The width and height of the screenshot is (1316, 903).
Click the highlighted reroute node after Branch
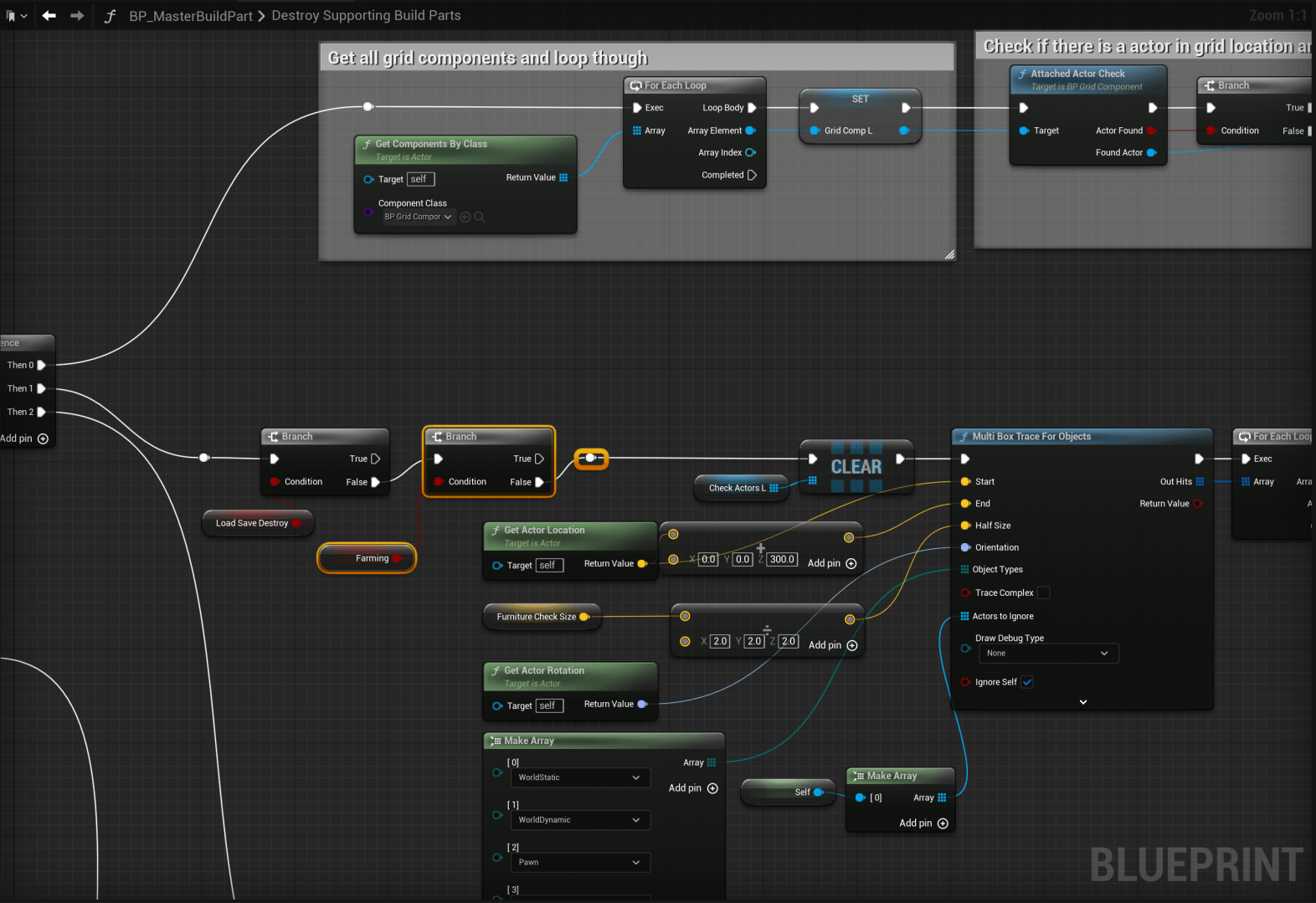click(x=591, y=459)
